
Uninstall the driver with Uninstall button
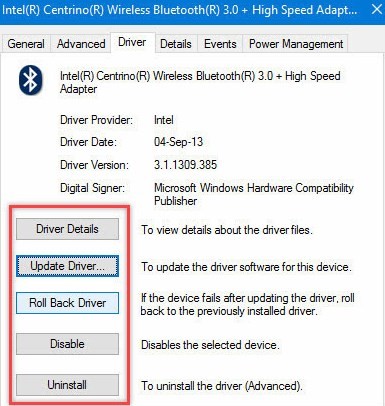pyautogui.click(x=67, y=385)
